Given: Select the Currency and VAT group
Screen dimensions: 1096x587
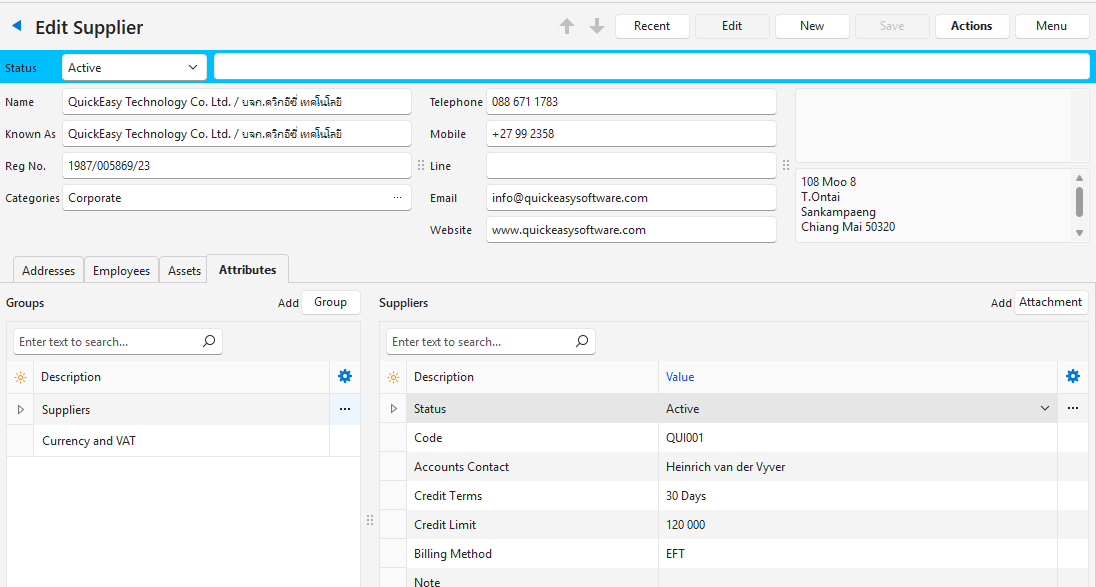Looking at the screenshot, I should click(x=89, y=441).
